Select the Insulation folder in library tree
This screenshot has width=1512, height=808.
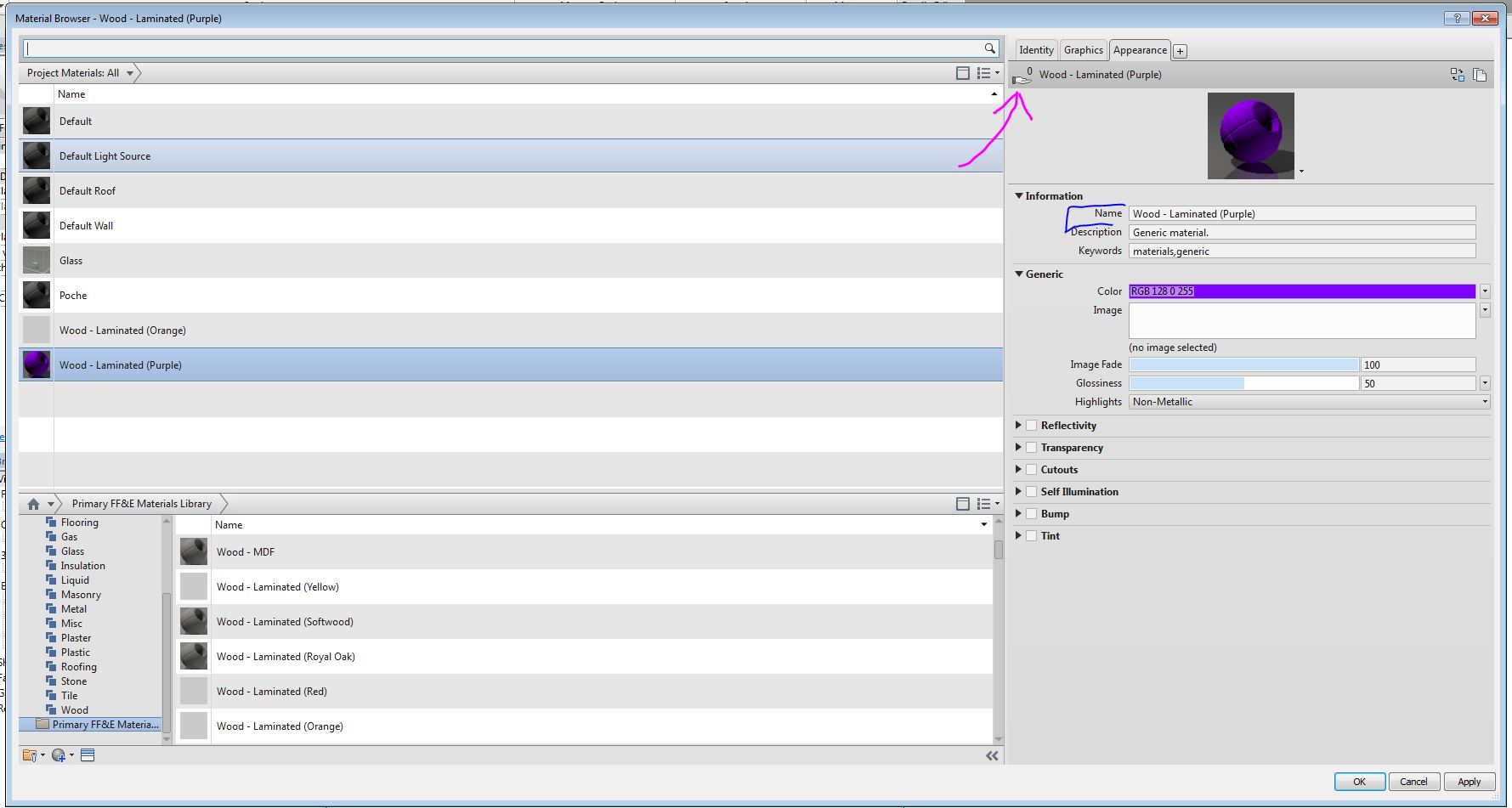pyautogui.click(x=83, y=566)
